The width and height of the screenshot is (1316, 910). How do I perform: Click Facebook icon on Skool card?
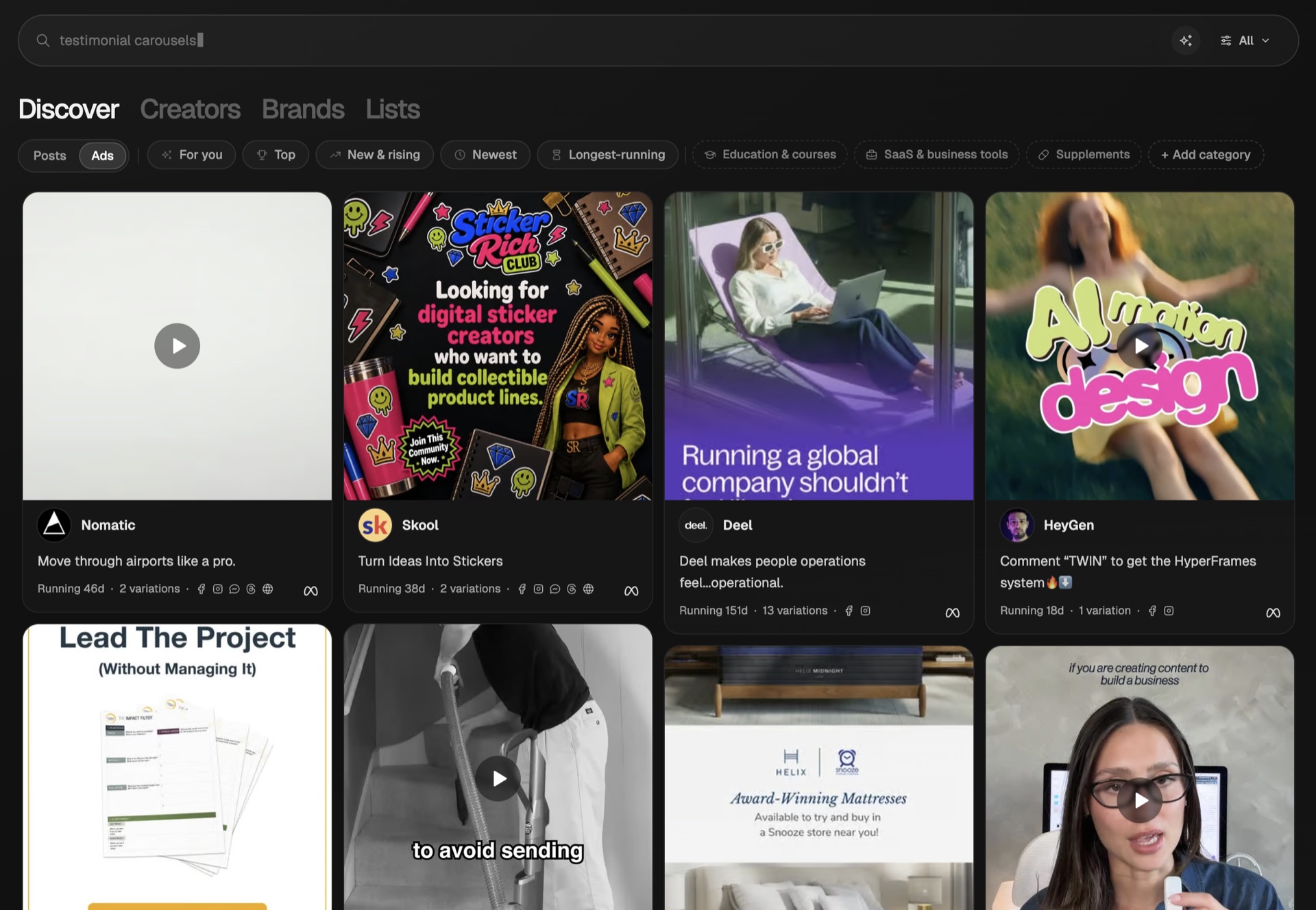pyautogui.click(x=522, y=589)
